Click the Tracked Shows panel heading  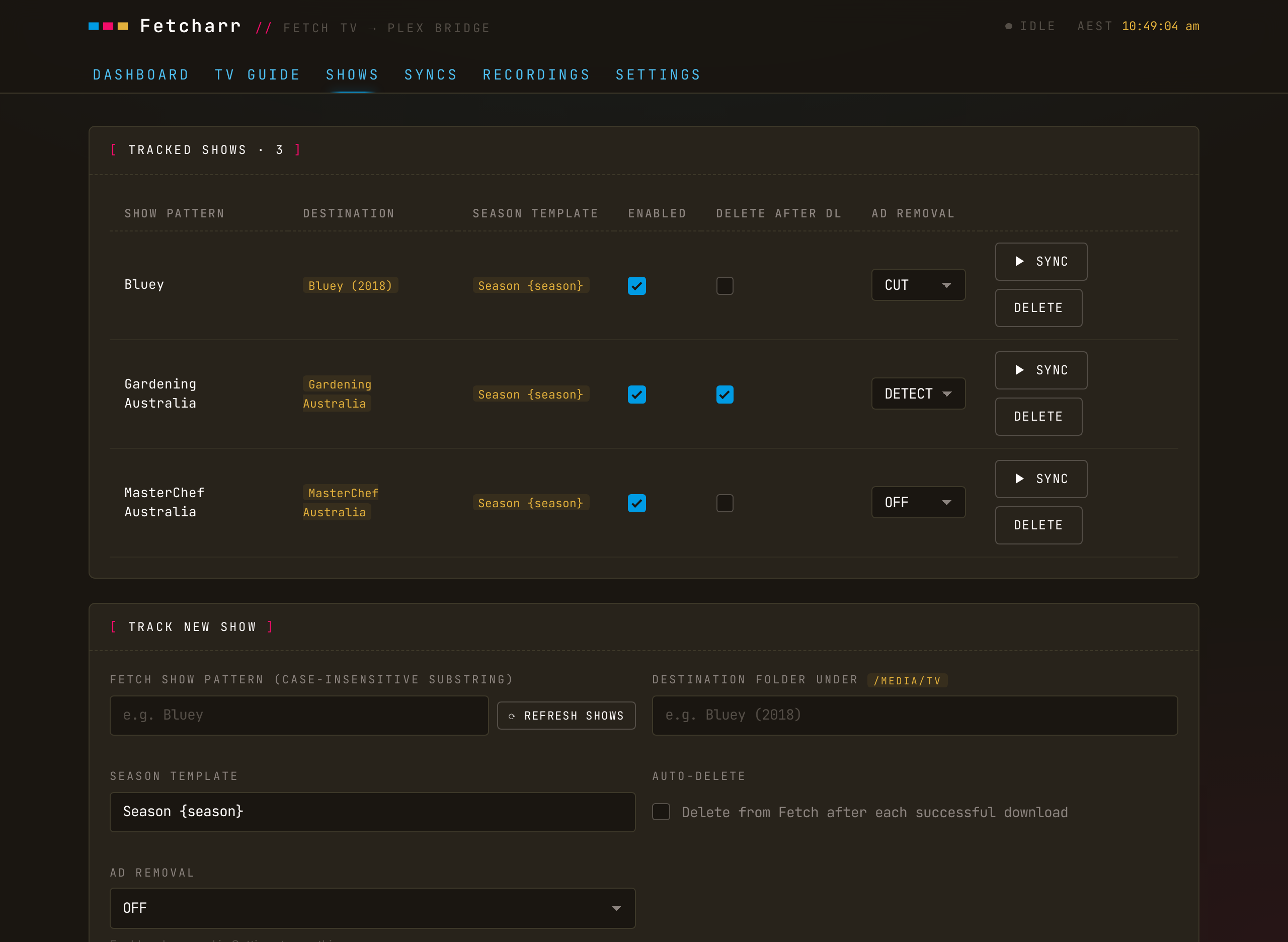[x=205, y=150]
